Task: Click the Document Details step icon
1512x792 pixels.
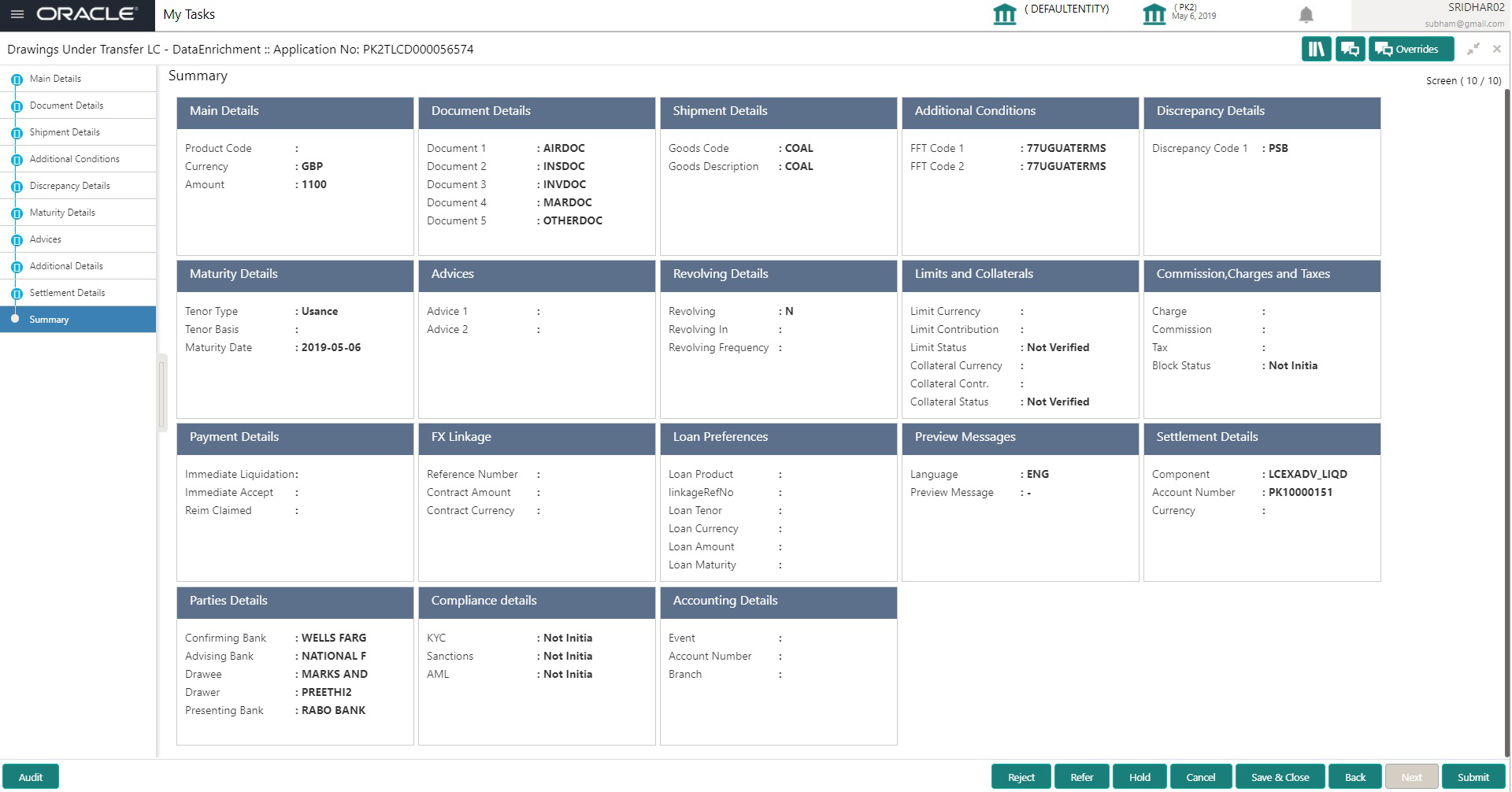Action: (17, 106)
